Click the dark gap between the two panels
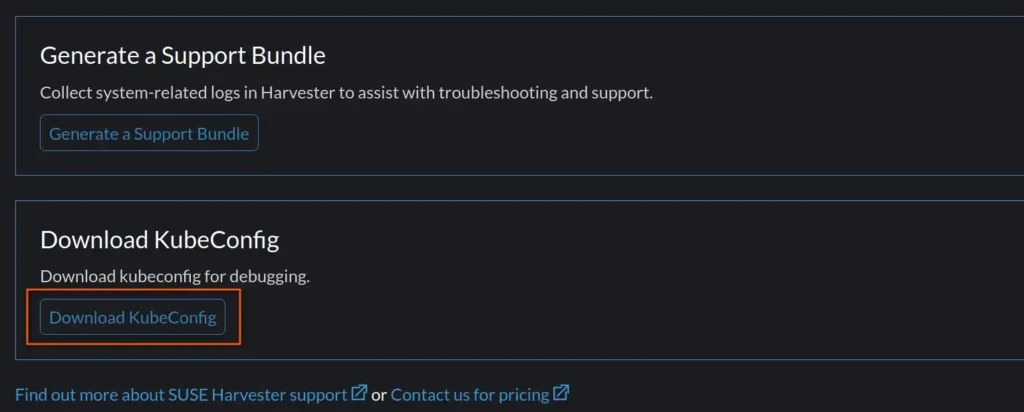This screenshot has width=1024, height=412. [500, 188]
